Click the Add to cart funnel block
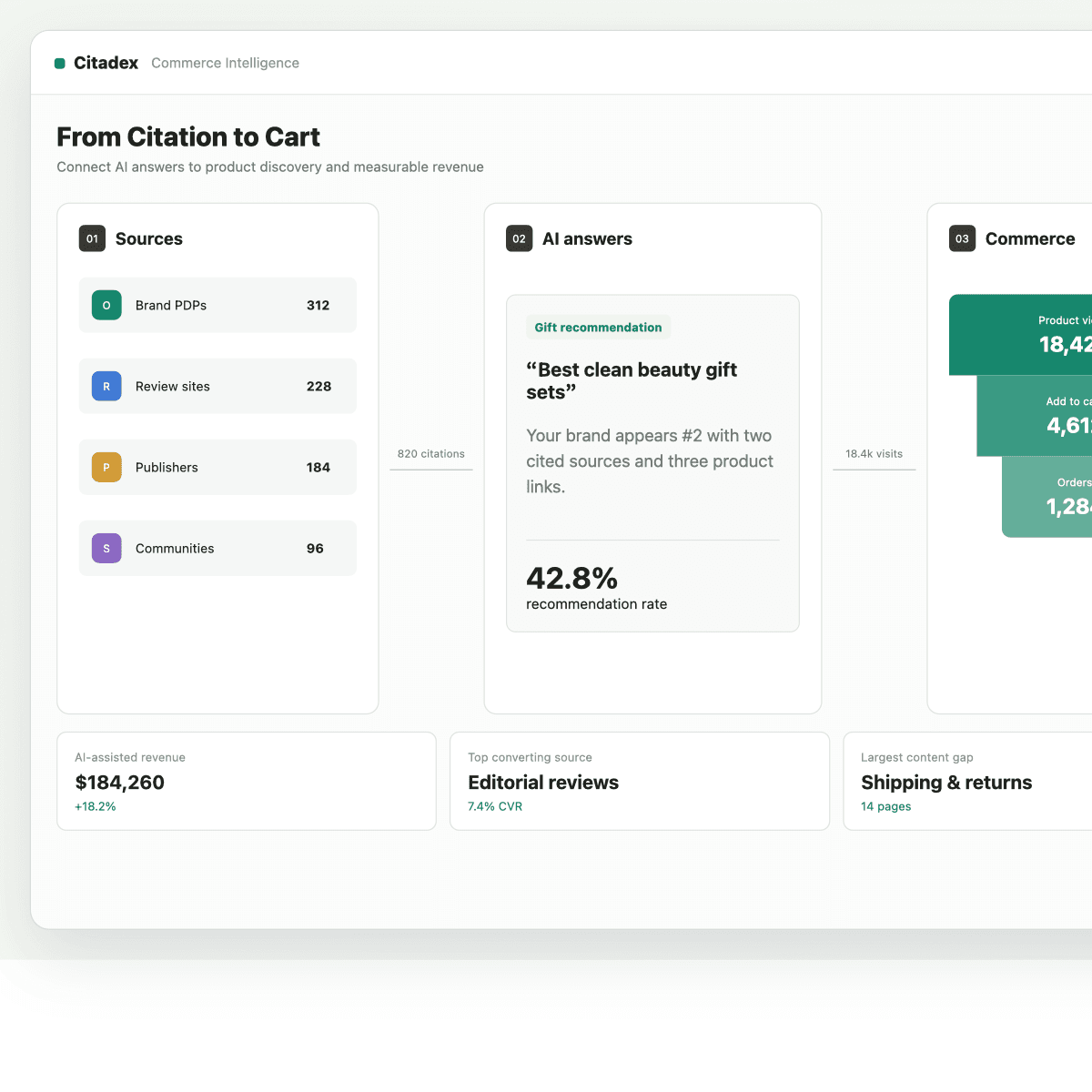This screenshot has height=1092, width=1092. tap(1034, 416)
